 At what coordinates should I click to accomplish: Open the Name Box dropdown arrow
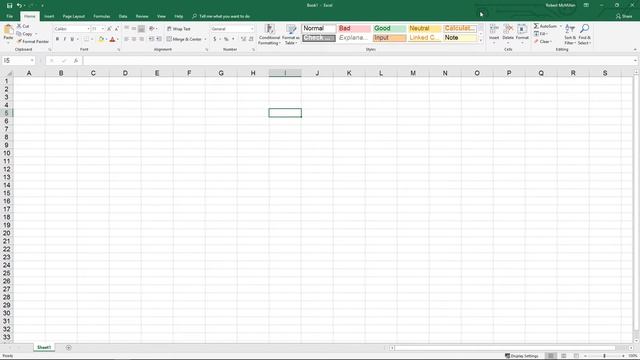click(32, 61)
